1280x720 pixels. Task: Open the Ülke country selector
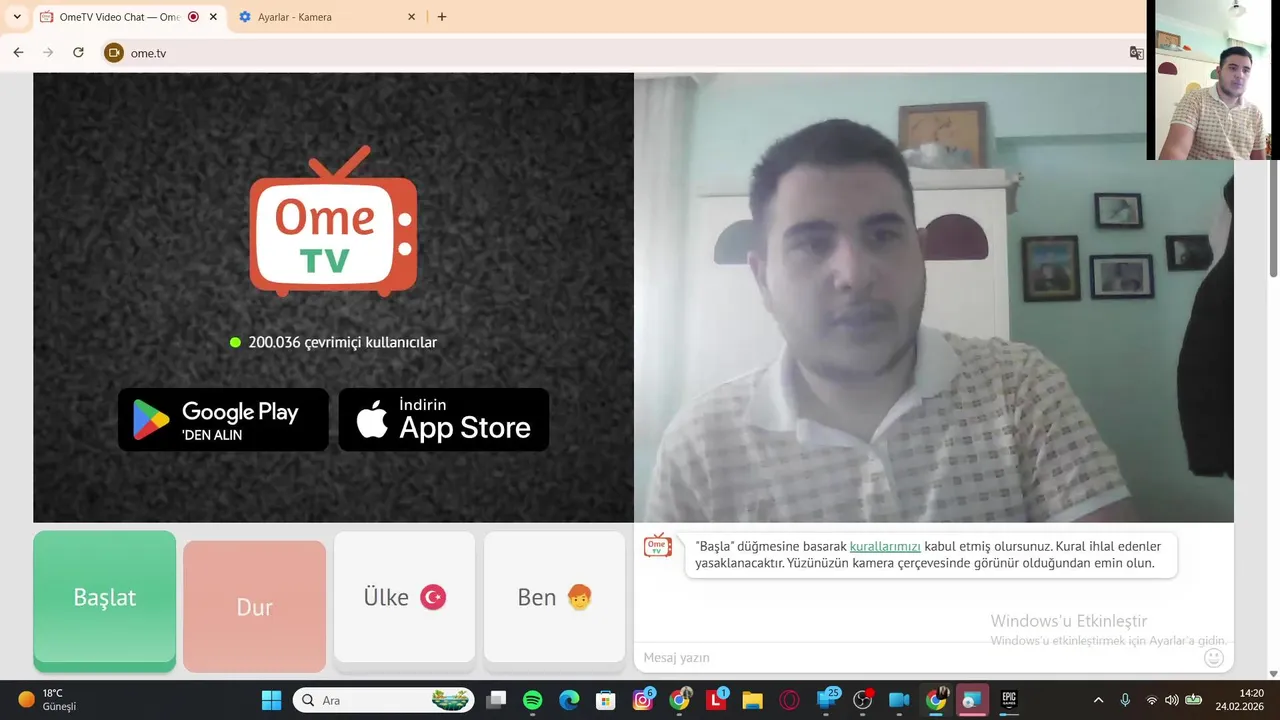(x=404, y=597)
